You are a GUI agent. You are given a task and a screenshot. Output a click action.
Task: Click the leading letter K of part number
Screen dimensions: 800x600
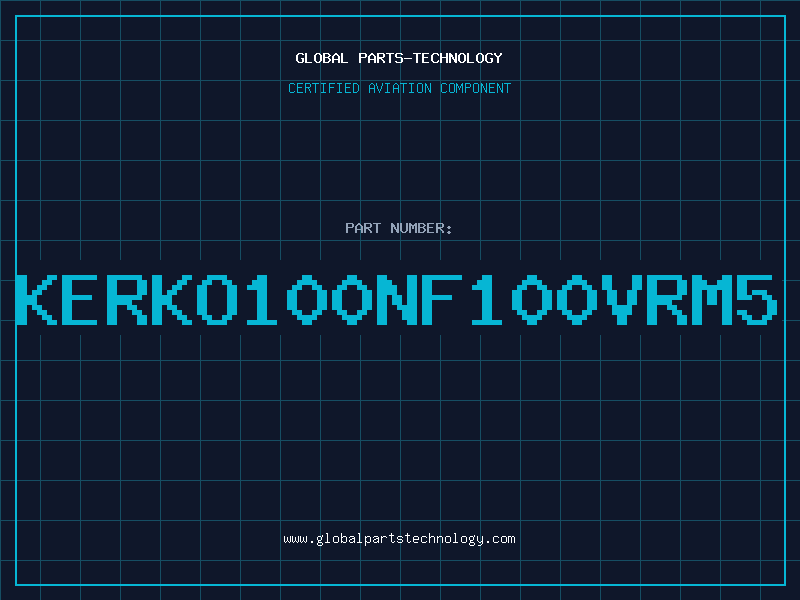[x=37, y=299]
